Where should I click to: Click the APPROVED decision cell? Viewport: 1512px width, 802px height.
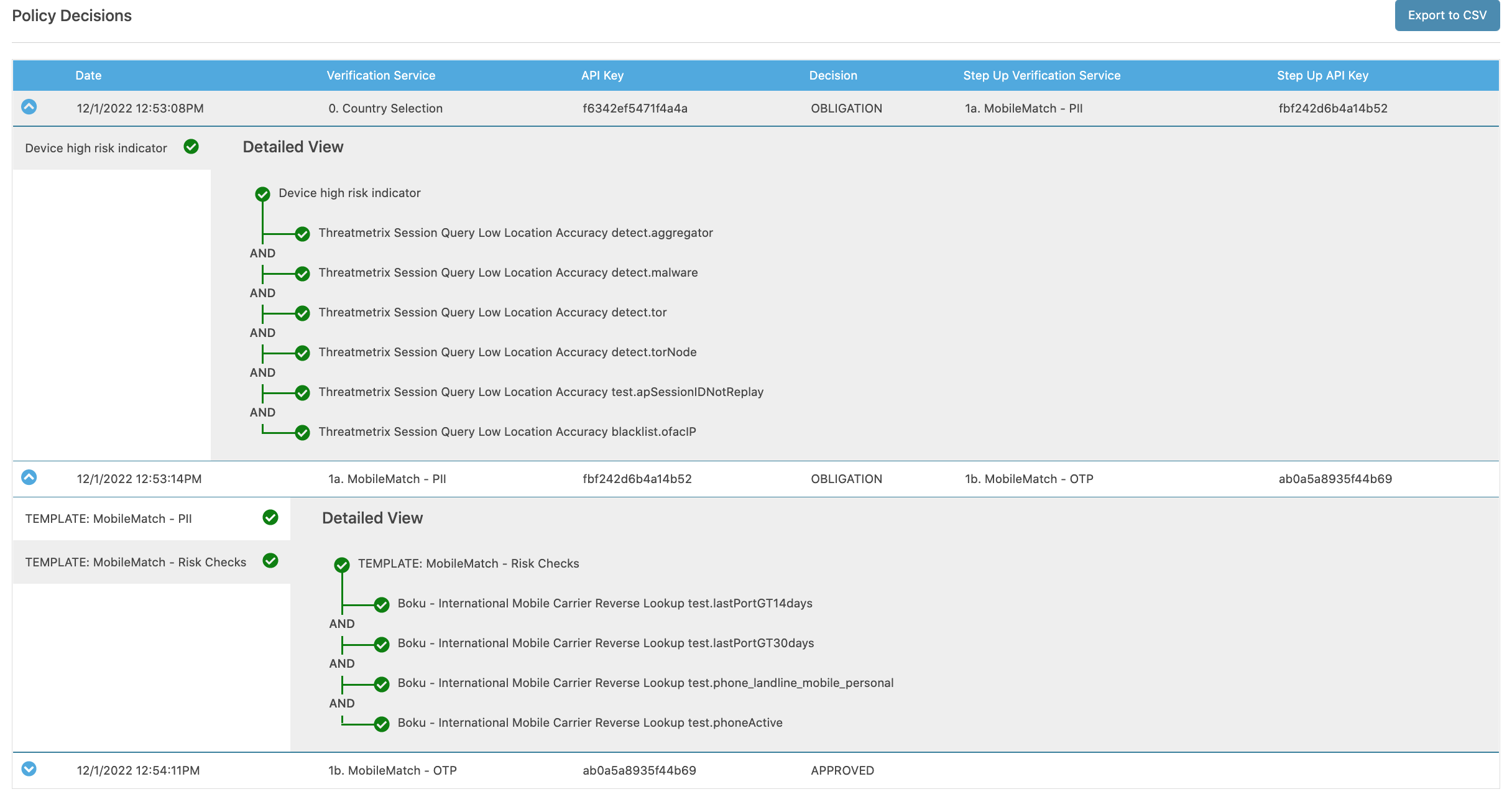point(842,770)
